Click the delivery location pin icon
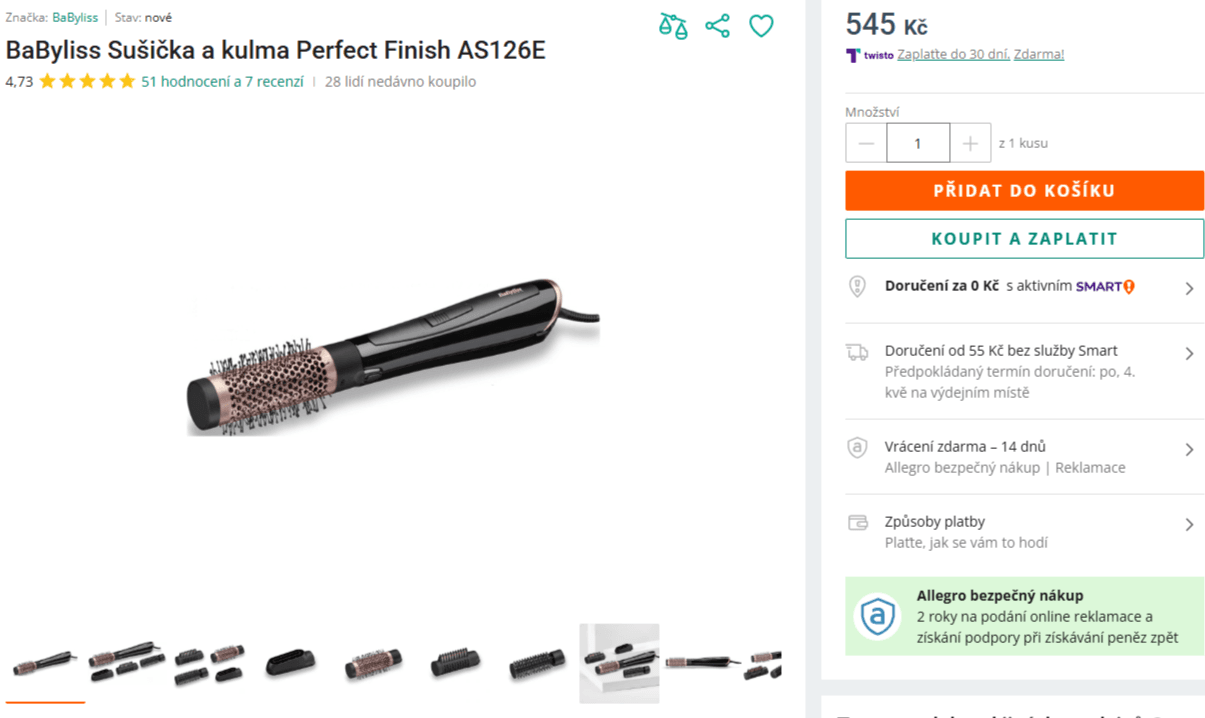Viewport: 1205px width, 718px height. tap(857, 288)
